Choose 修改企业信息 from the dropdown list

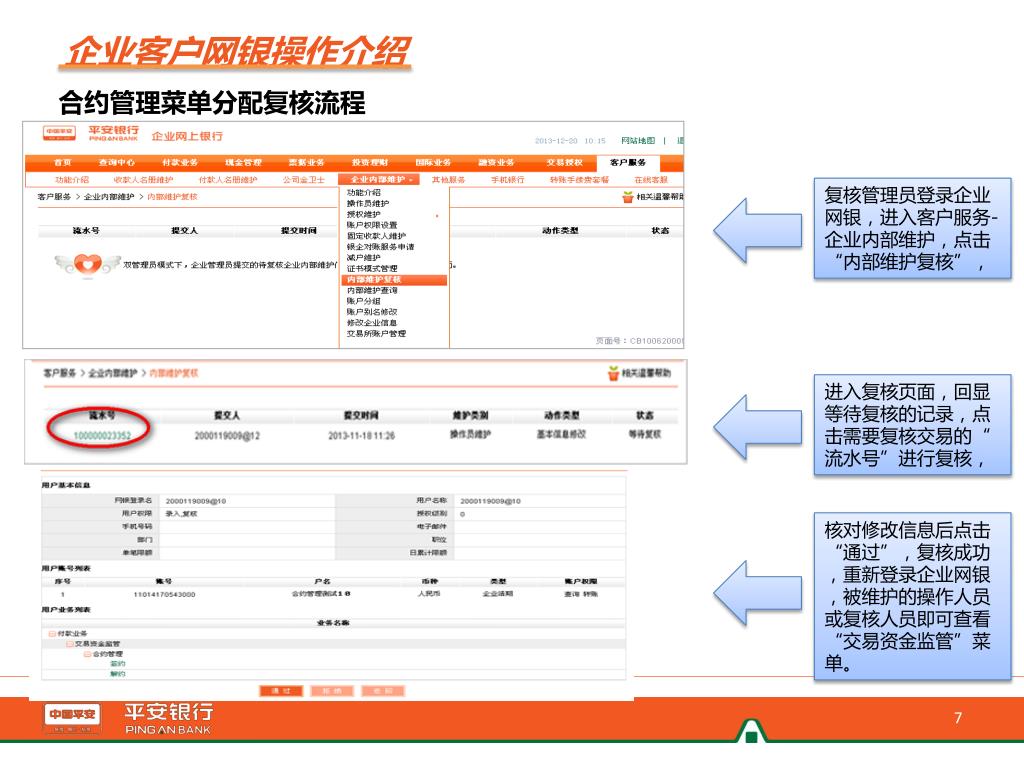click(372, 323)
